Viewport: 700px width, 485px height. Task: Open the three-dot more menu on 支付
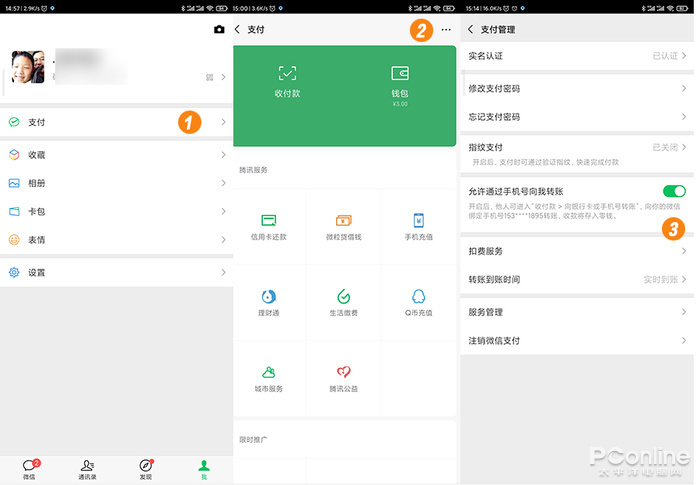coord(446,29)
